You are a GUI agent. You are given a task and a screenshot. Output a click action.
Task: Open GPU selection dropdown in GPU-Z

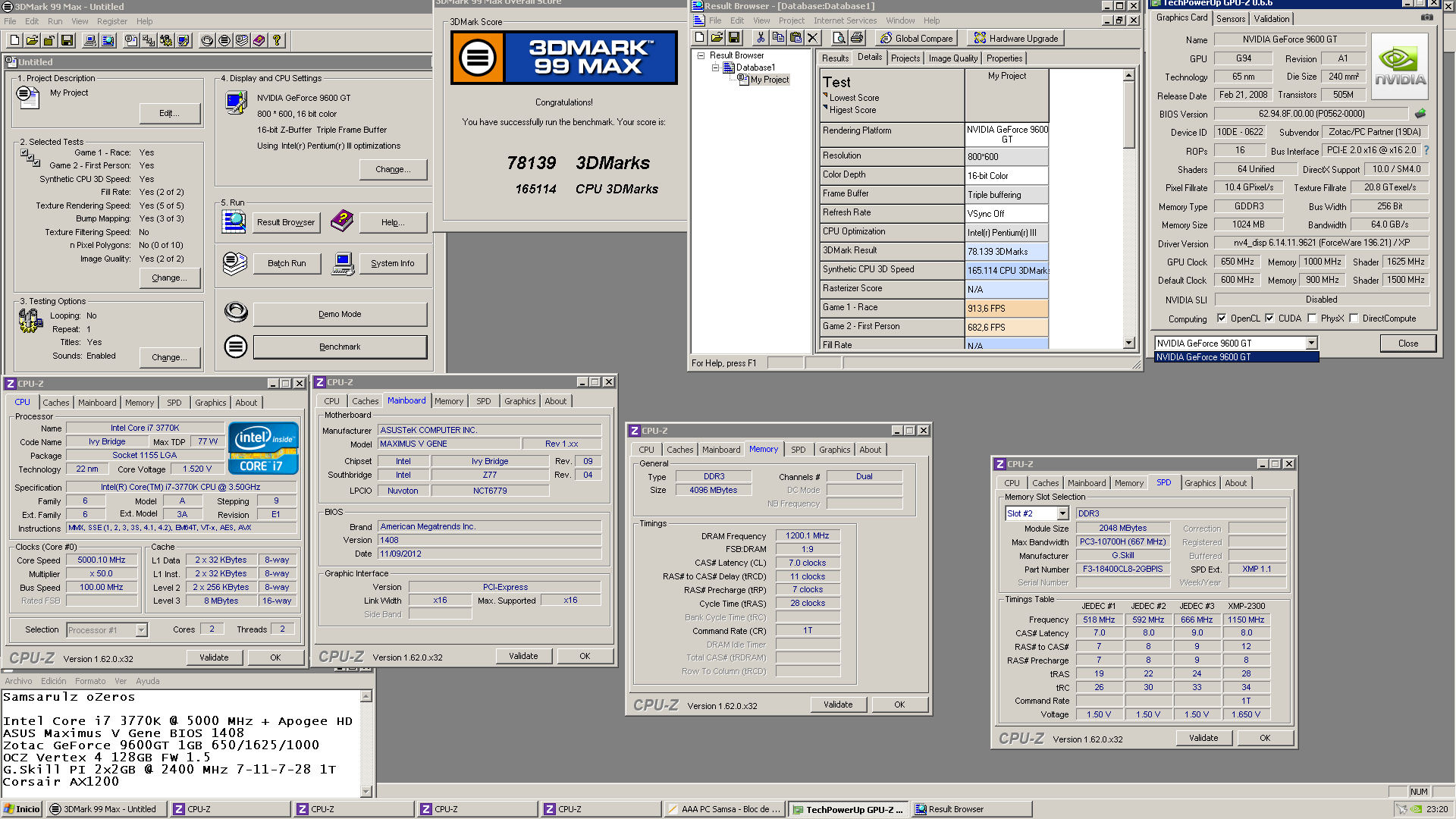coord(1311,344)
